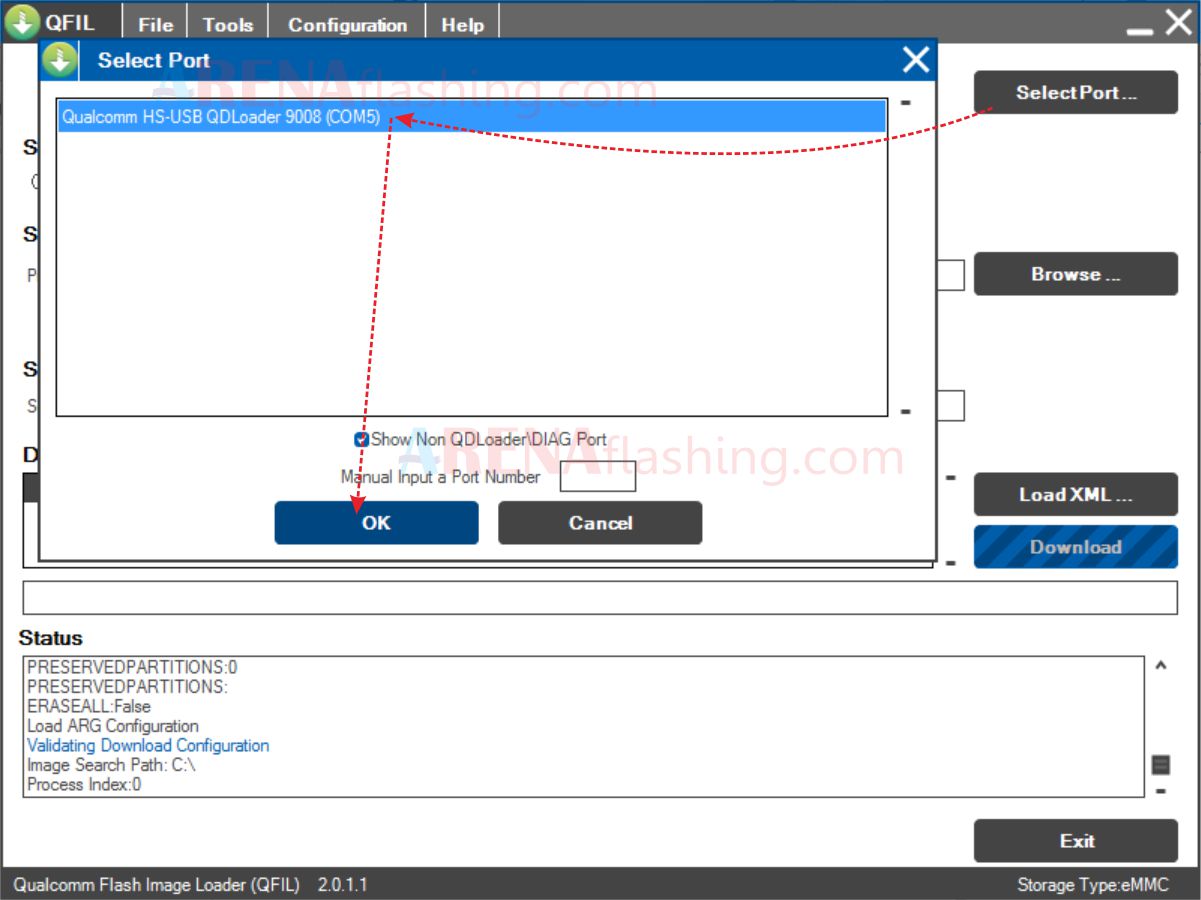Screen dimensions: 1201x900
Task: Click 'Process Index:0' log line
Action: [x=84, y=785]
